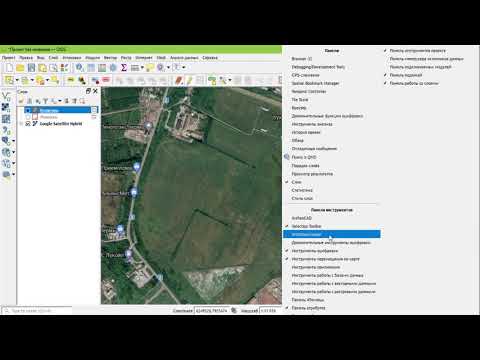The image size is (480, 360).
Task: Open dropdown arrow next to the identify icon
Action: pyautogui.click(x=168, y=68)
